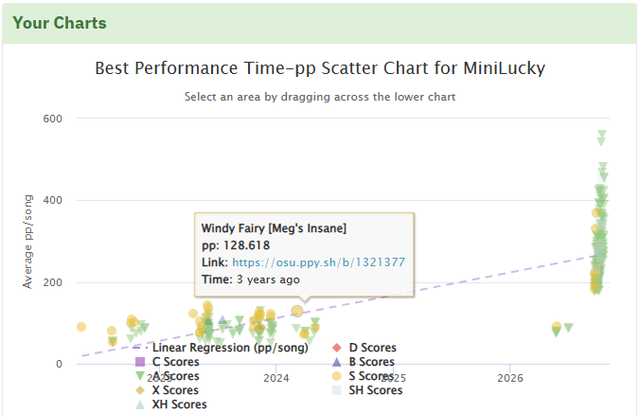Click the 400 y-axis label

pos(53,200)
